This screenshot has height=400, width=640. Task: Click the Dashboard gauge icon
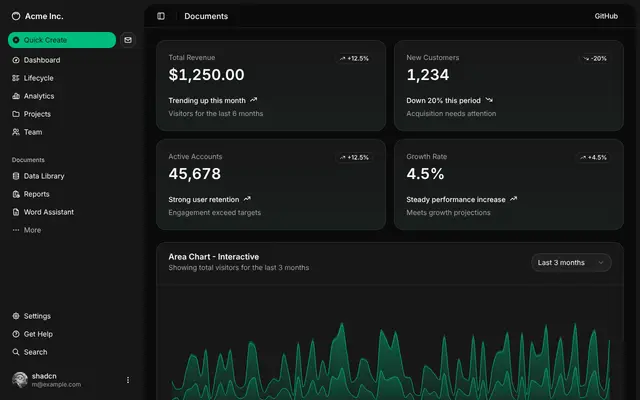pyautogui.click(x=16, y=60)
